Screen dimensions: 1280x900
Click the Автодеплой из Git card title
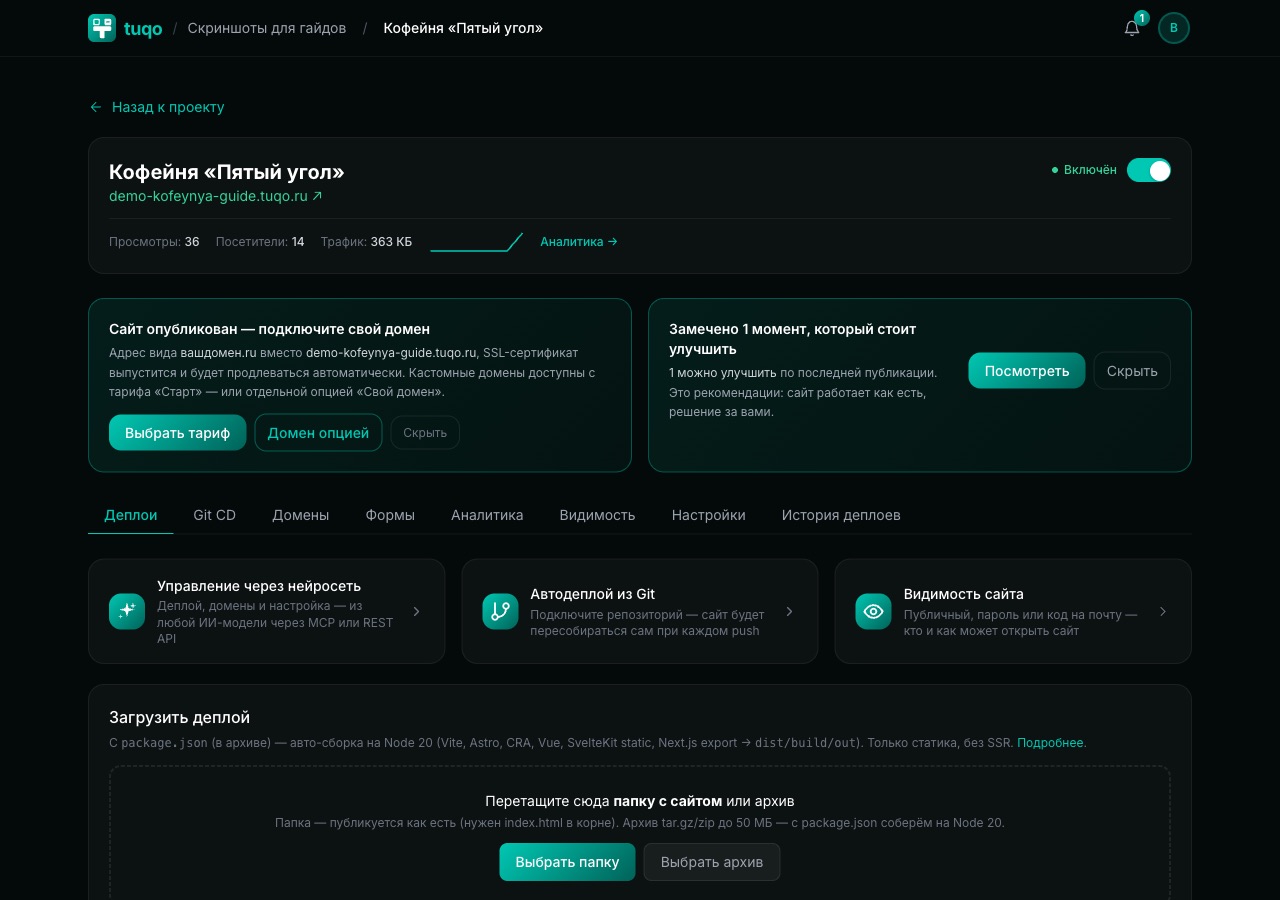tap(593, 594)
